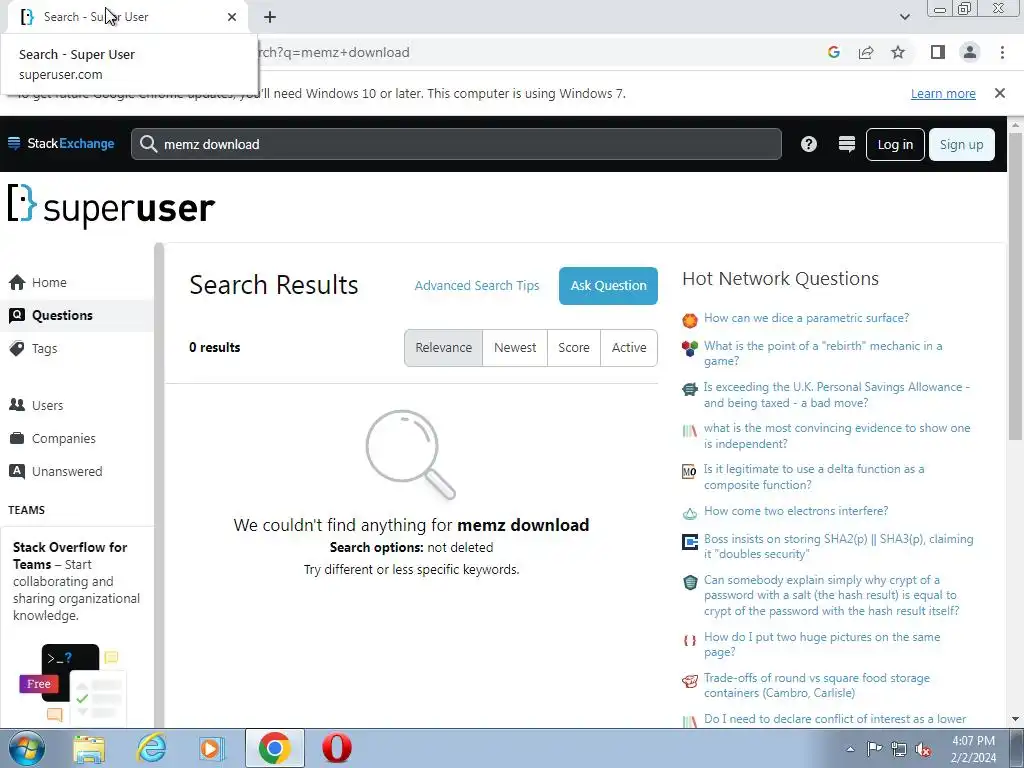Dismiss the Windows 7 update notice
Screen dimensions: 1024x768
999,93
